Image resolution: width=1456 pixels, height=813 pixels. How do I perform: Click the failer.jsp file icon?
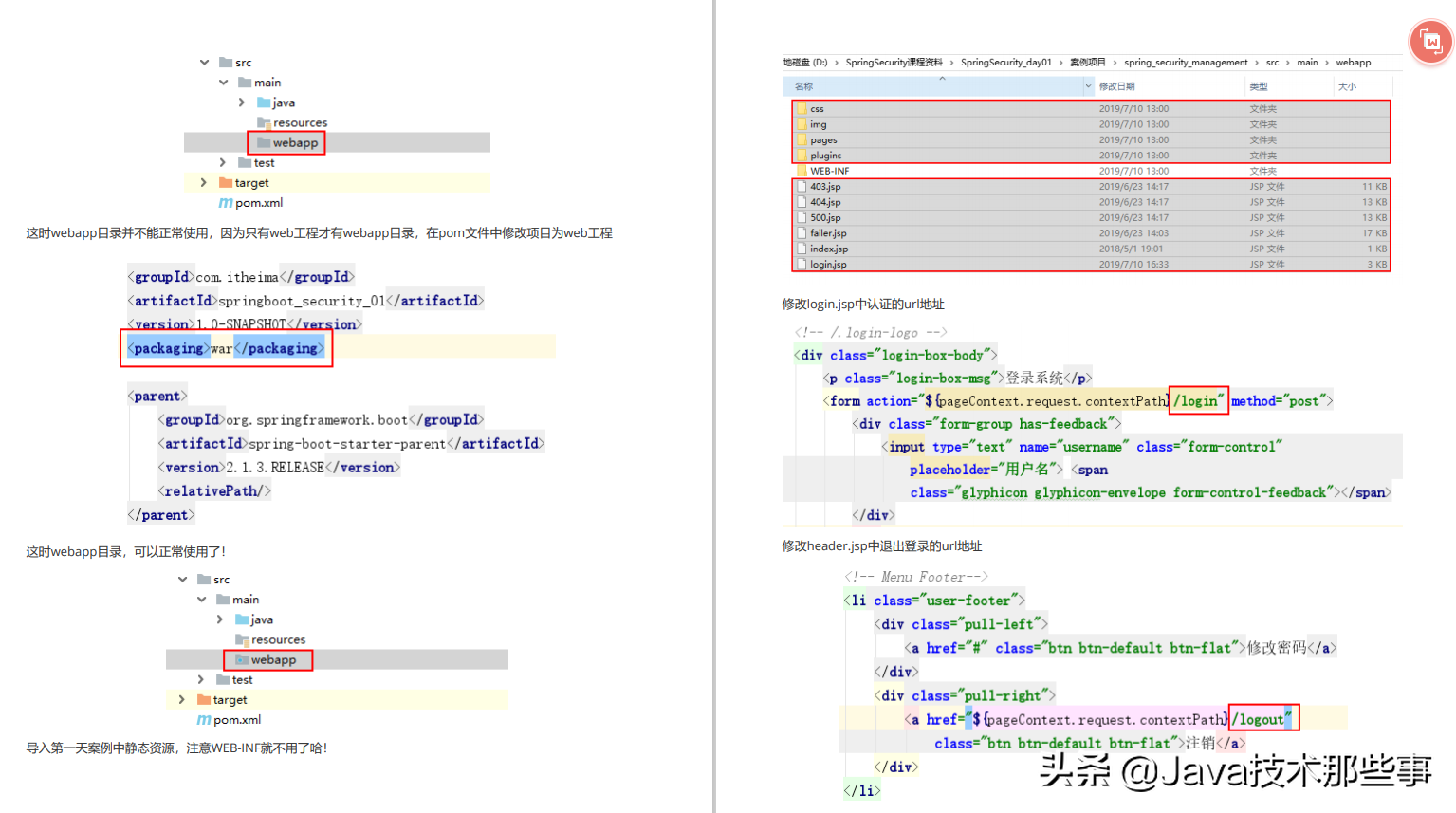click(x=802, y=233)
